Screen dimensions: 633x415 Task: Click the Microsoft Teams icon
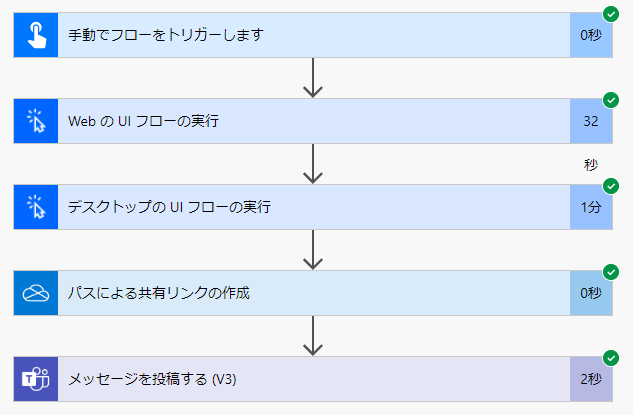pyautogui.click(x=36, y=379)
